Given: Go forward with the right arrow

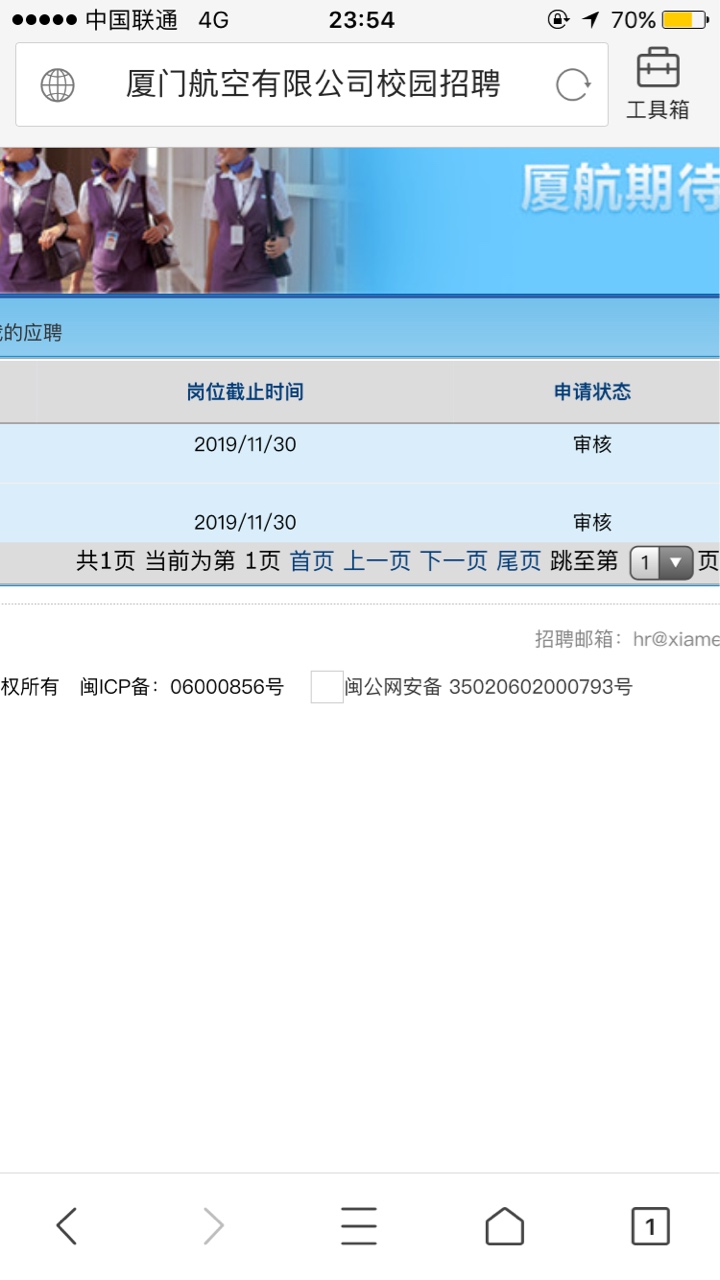Looking at the screenshot, I should [213, 1226].
